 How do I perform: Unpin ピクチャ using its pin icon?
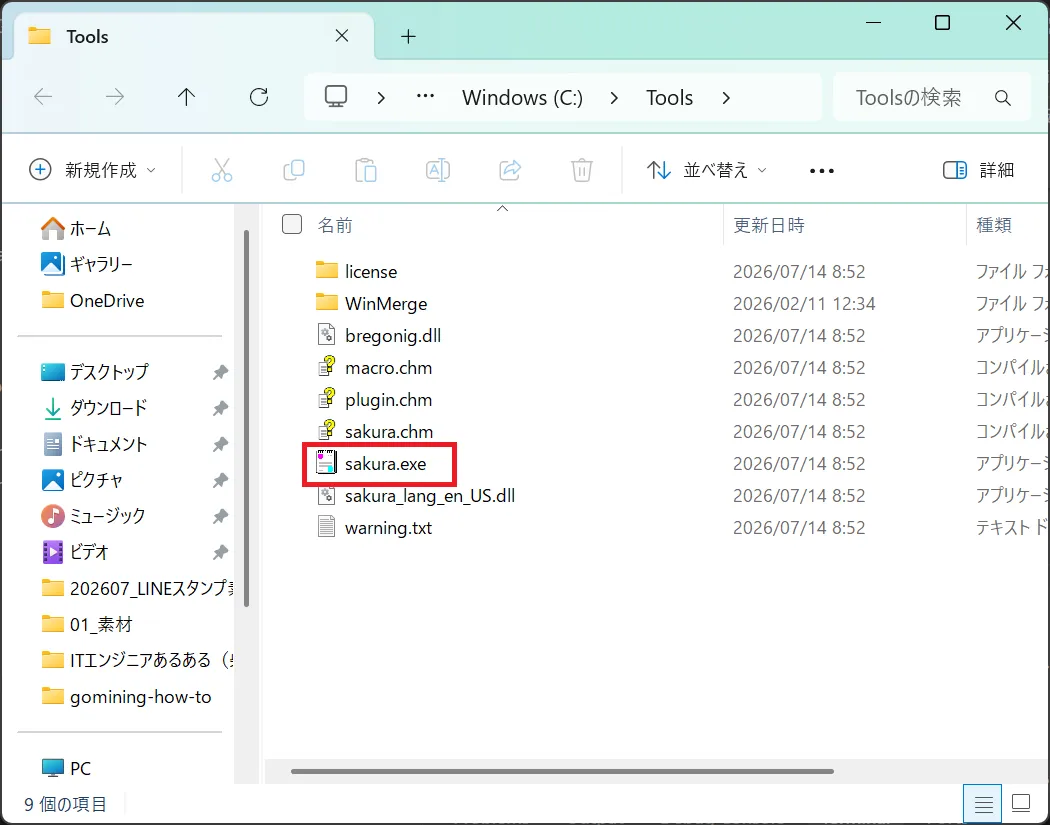[x=220, y=481]
